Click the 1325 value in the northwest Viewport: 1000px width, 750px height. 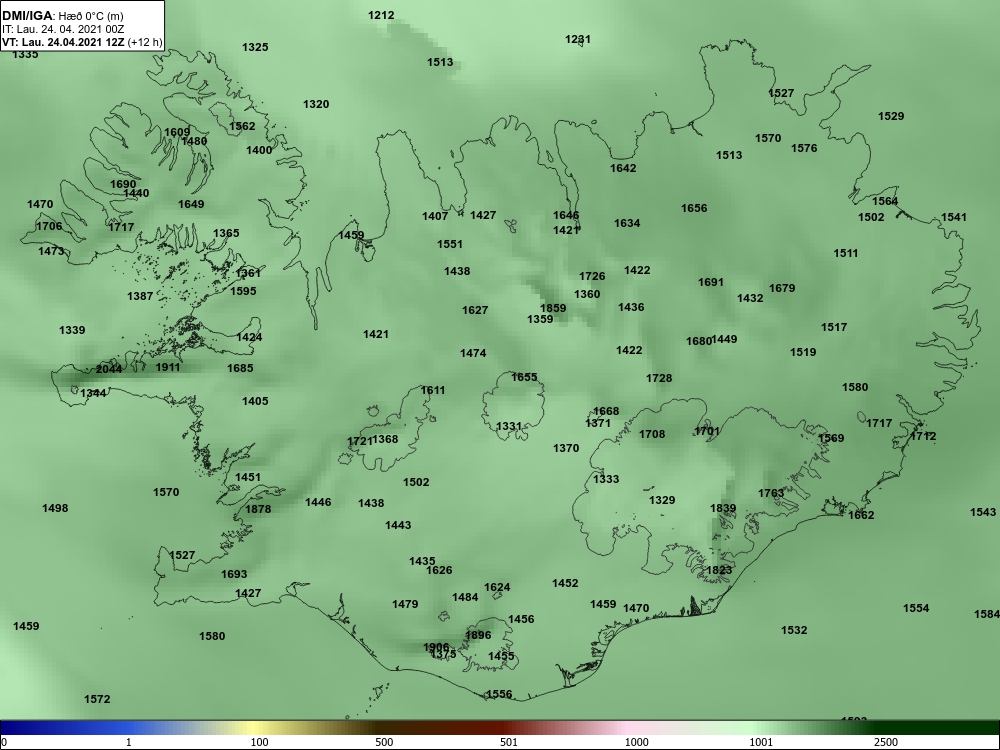pos(255,47)
